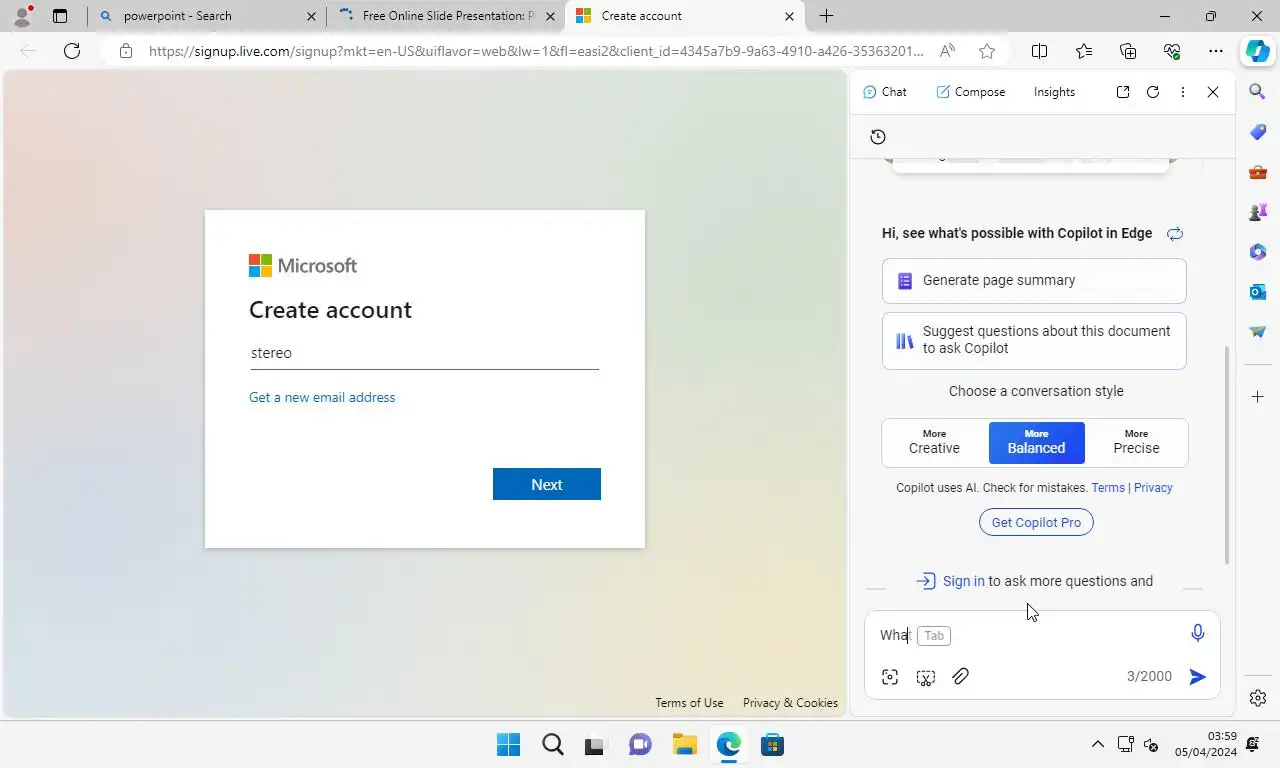1280x768 pixels.
Task: Click Get Copilot Pro button
Action: (x=1036, y=522)
